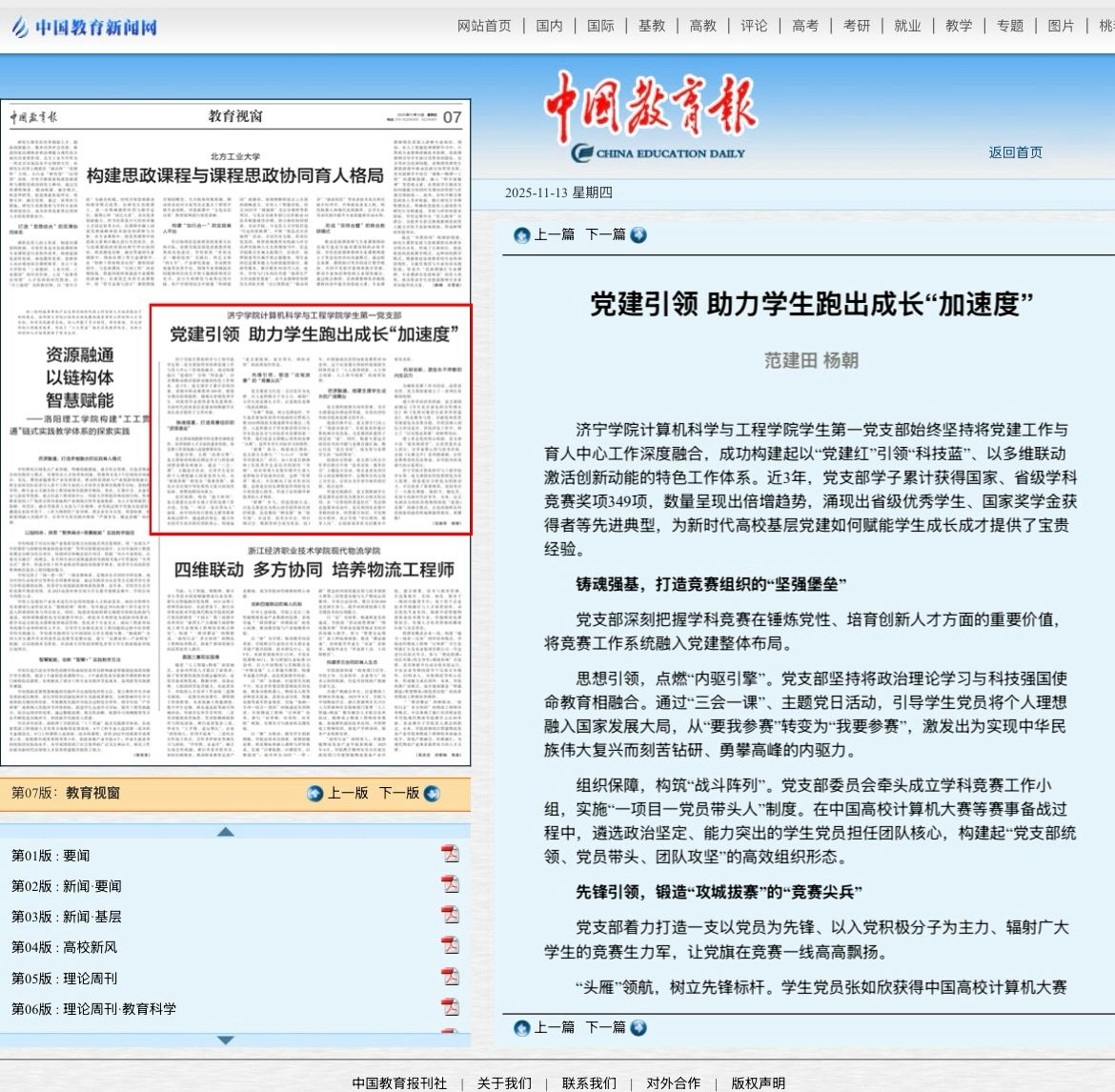Download PDF of 第02版 新闻·要闻
This screenshot has width=1115, height=1092.
[x=450, y=884]
